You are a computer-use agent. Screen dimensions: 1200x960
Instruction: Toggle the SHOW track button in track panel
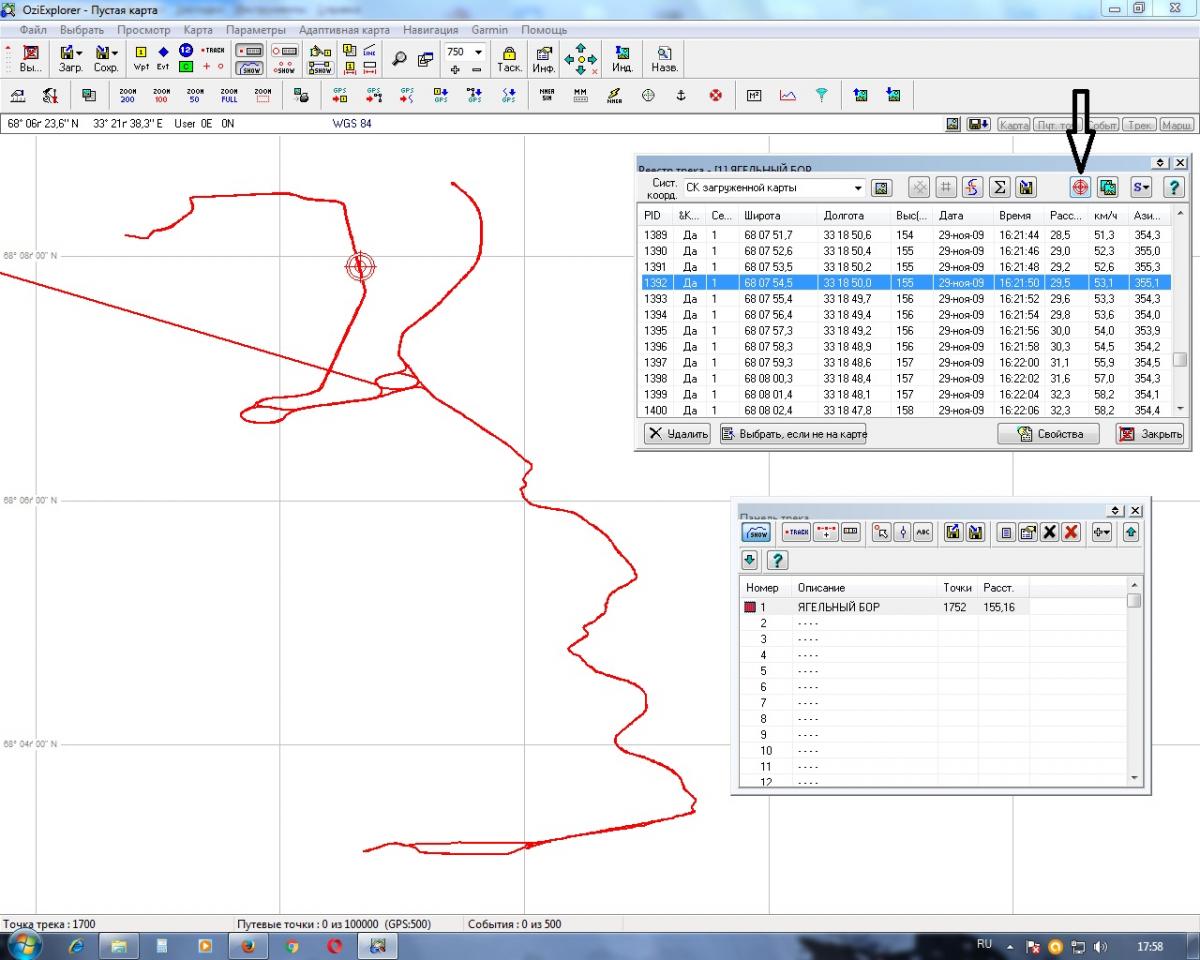(755, 532)
